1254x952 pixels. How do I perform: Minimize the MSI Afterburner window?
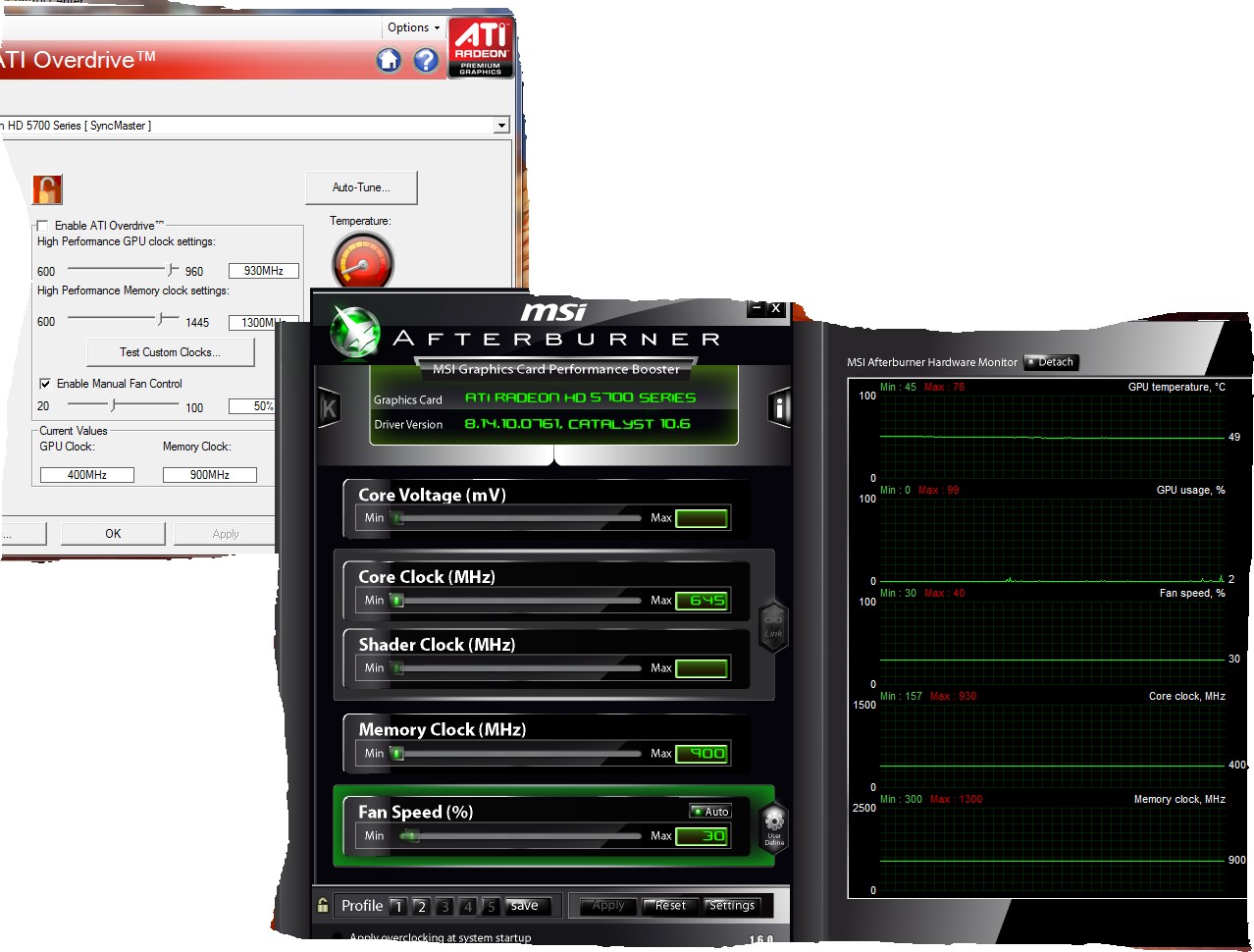[757, 308]
